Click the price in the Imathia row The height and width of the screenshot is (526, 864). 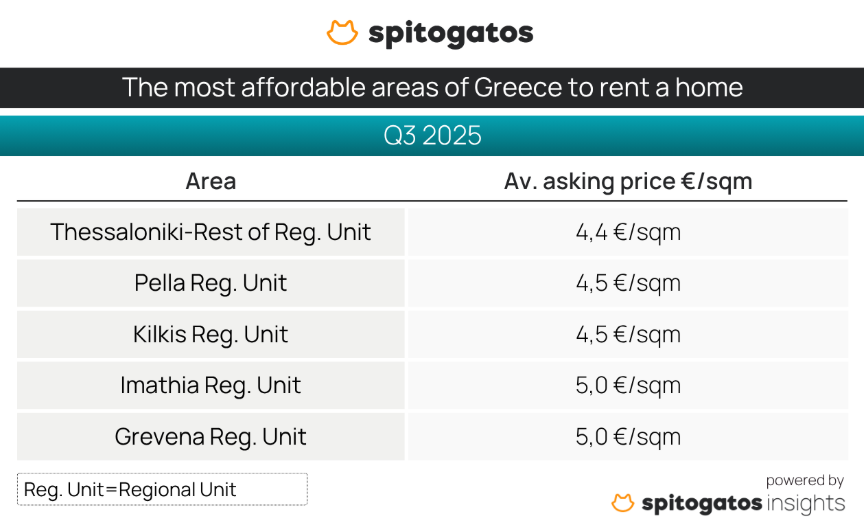(628, 385)
